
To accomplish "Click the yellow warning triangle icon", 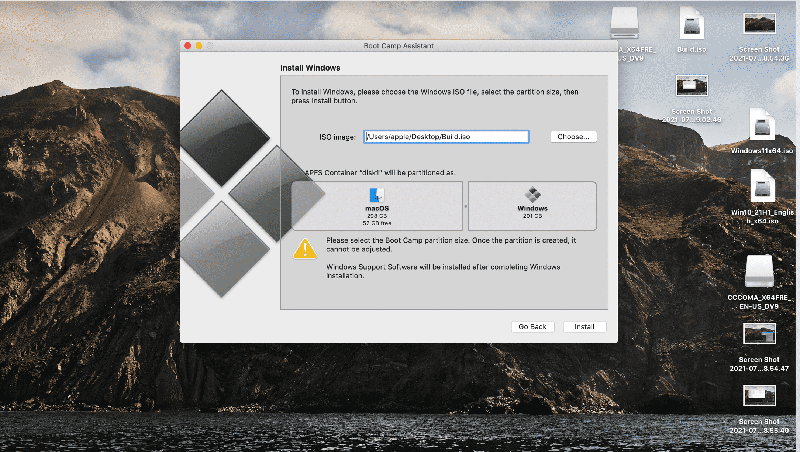I will pyautogui.click(x=305, y=249).
